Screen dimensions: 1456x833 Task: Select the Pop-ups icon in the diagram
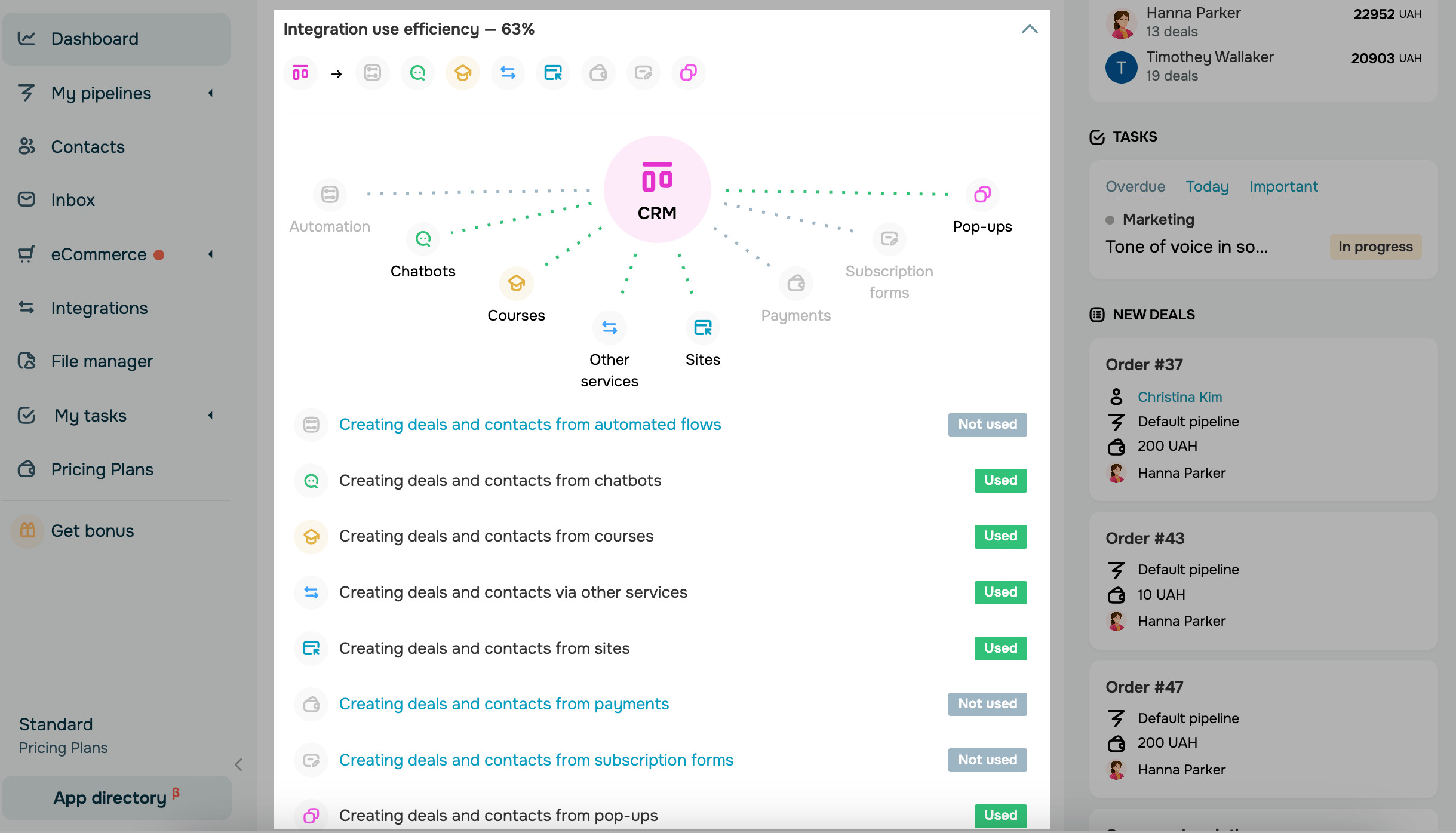pos(982,195)
